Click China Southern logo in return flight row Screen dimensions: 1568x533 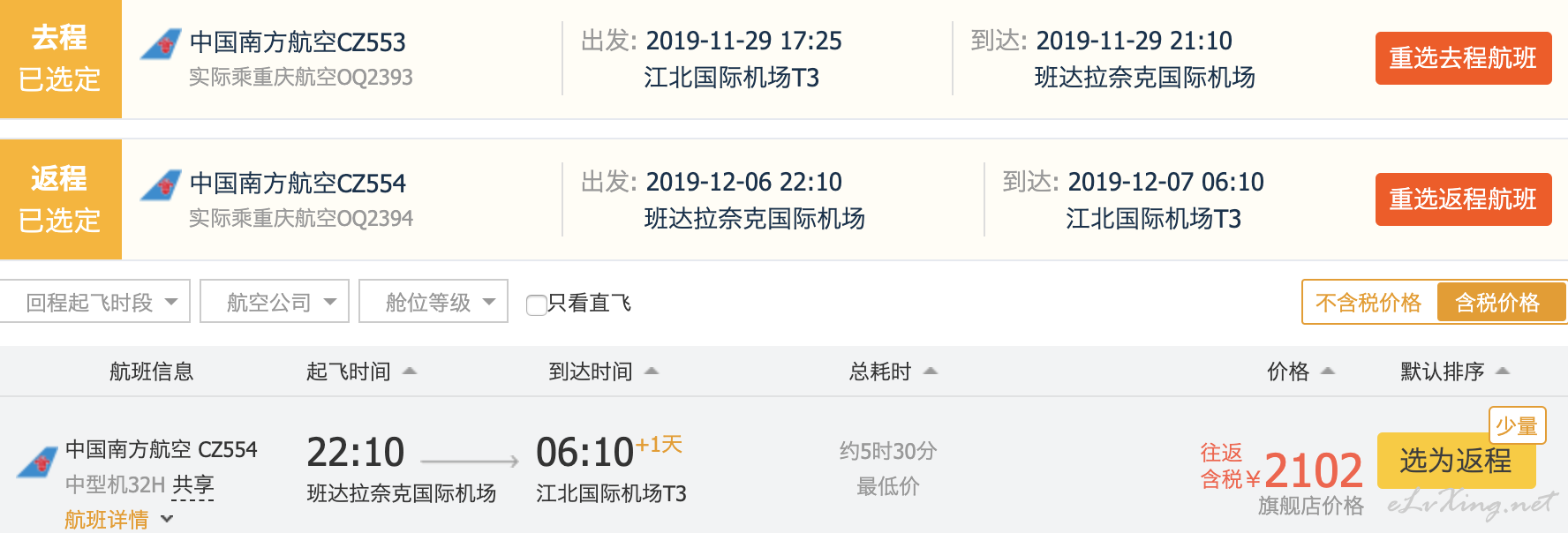[162, 185]
